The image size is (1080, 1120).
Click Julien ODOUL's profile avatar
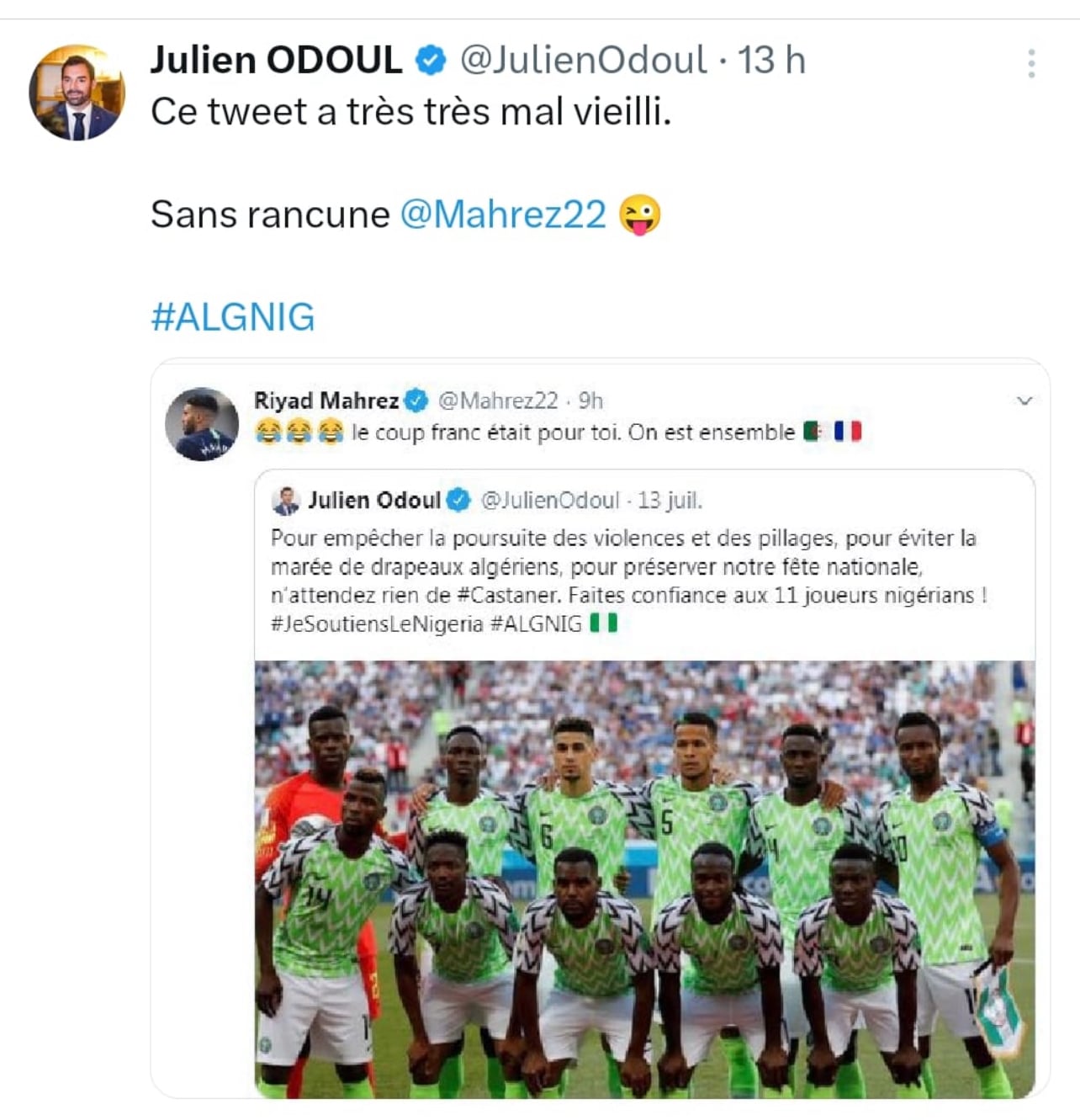coord(77,93)
